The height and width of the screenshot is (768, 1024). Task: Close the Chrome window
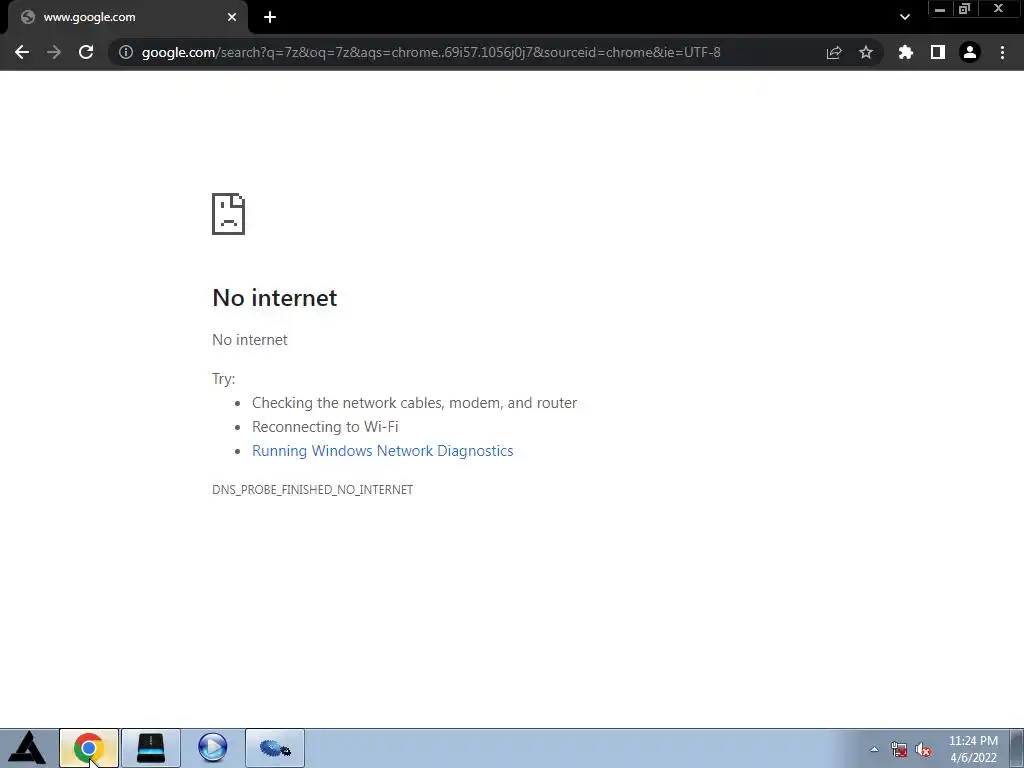click(998, 9)
